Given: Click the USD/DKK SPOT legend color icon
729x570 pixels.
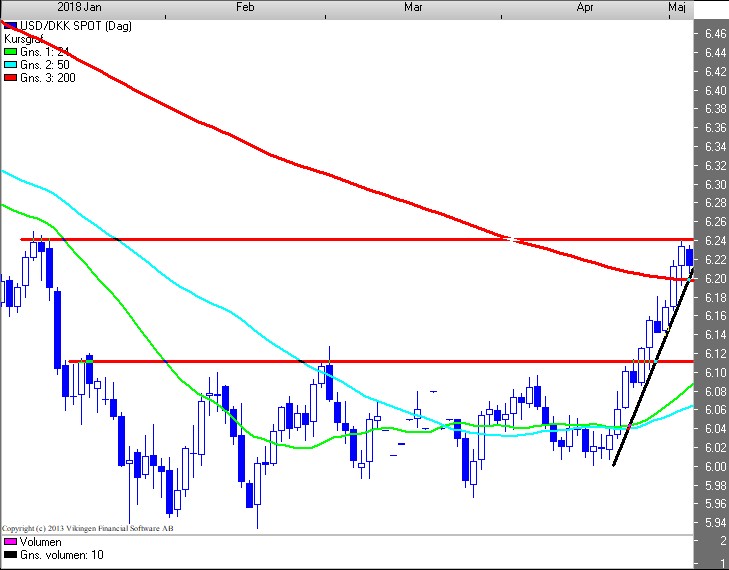Looking at the screenshot, I should (x=11, y=25).
